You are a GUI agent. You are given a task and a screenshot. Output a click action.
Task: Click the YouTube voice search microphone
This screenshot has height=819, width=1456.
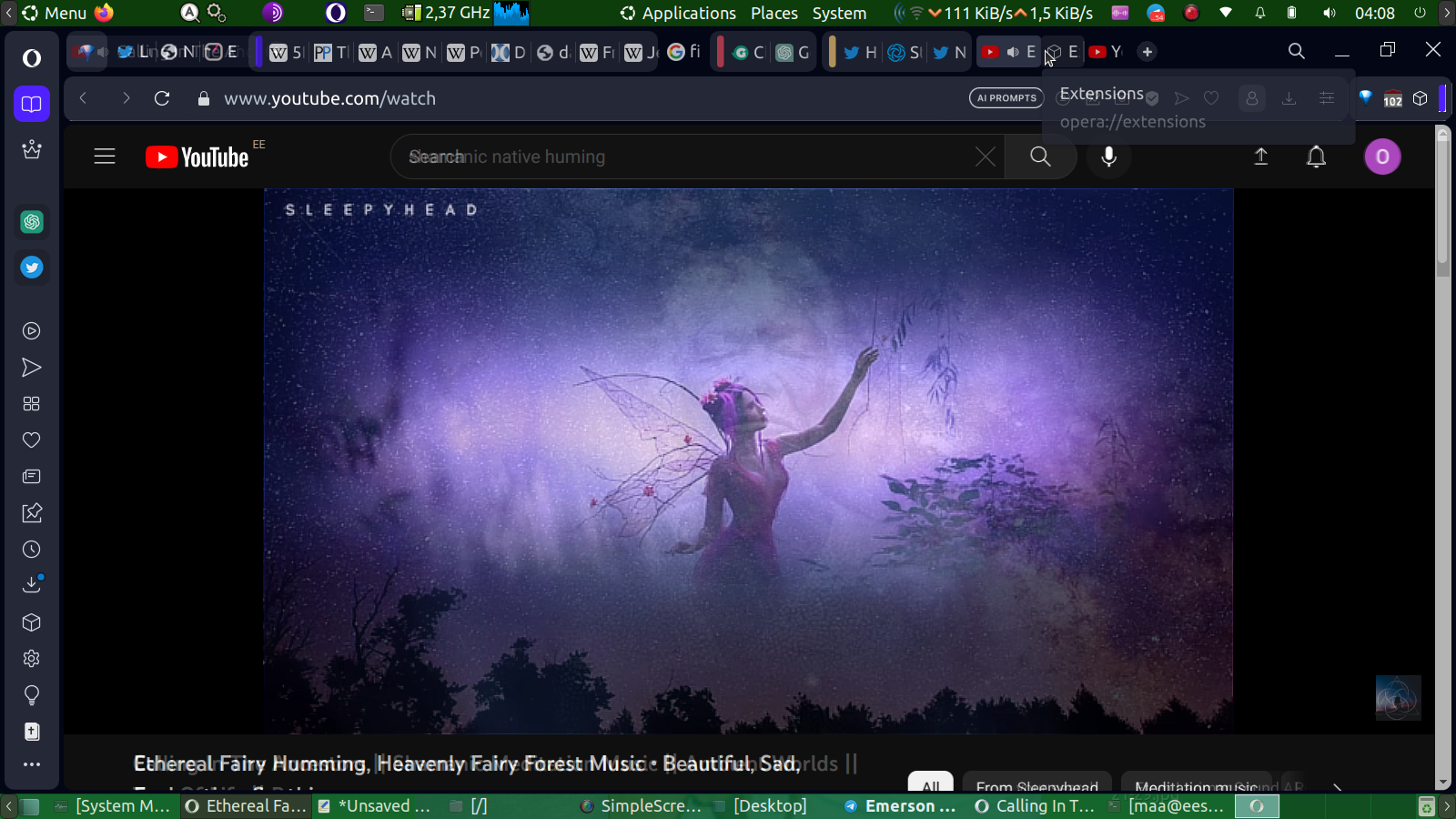(x=1108, y=157)
